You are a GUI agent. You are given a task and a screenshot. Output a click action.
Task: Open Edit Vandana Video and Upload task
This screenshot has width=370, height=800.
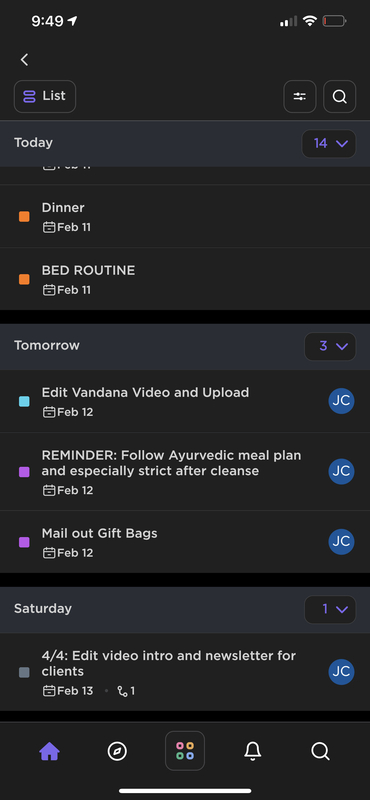point(185,402)
